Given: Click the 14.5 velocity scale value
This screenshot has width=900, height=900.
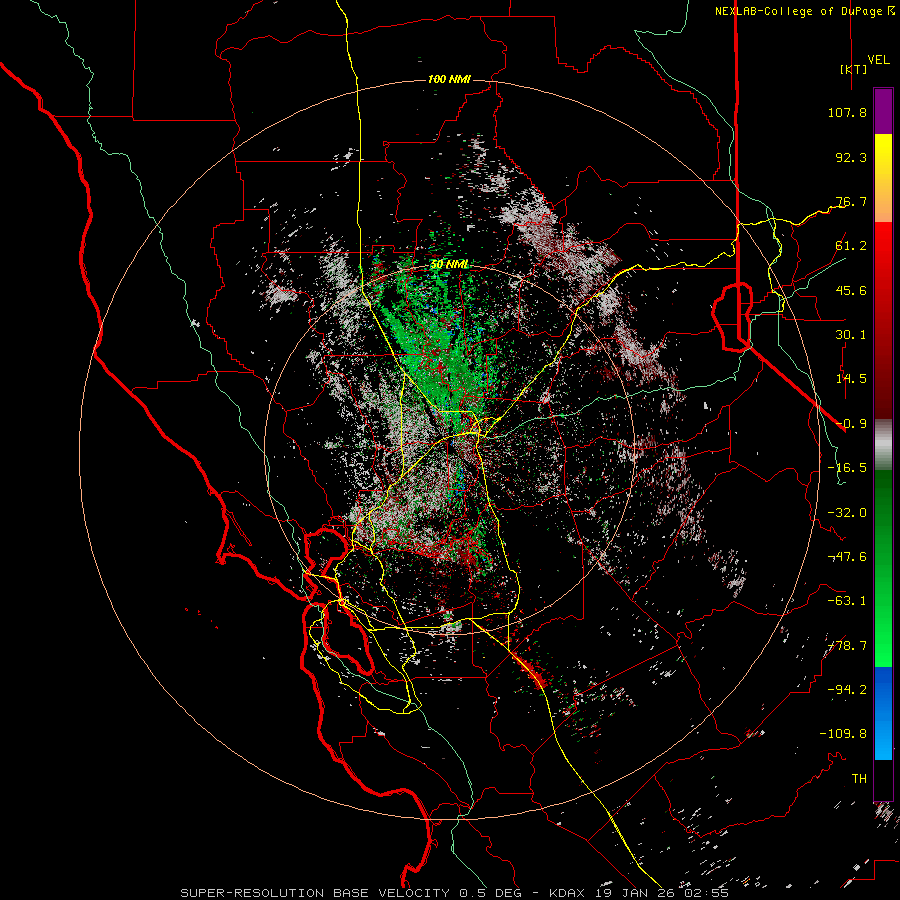Looking at the screenshot, I should tap(851, 379).
